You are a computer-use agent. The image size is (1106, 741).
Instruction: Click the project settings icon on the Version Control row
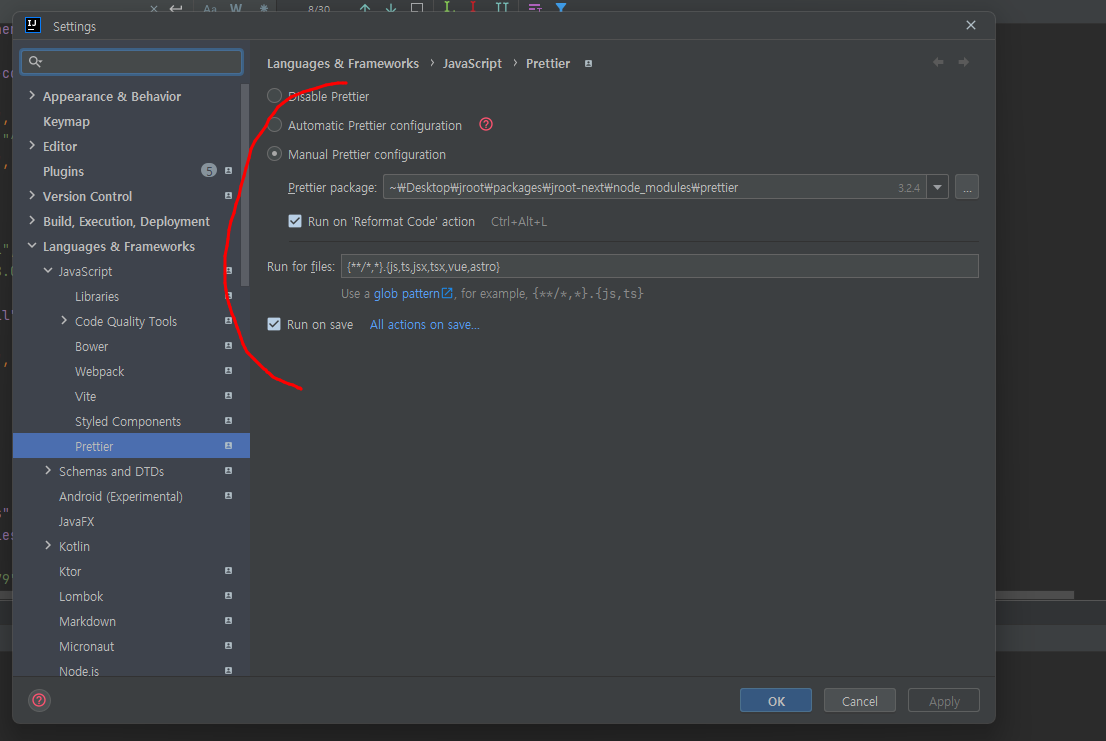click(x=229, y=196)
